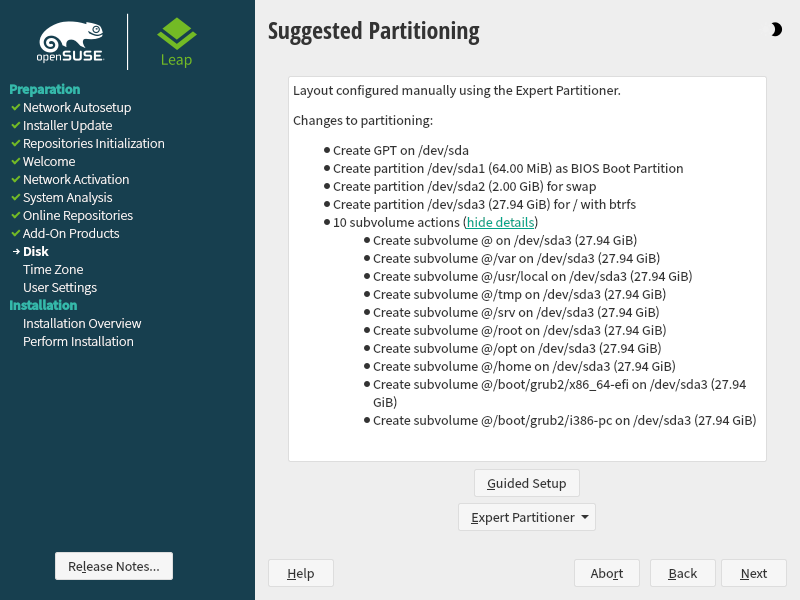Viewport: 800px width, 600px height.
Task: Click the checkmark beside System Analysis
Action: coord(15,197)
